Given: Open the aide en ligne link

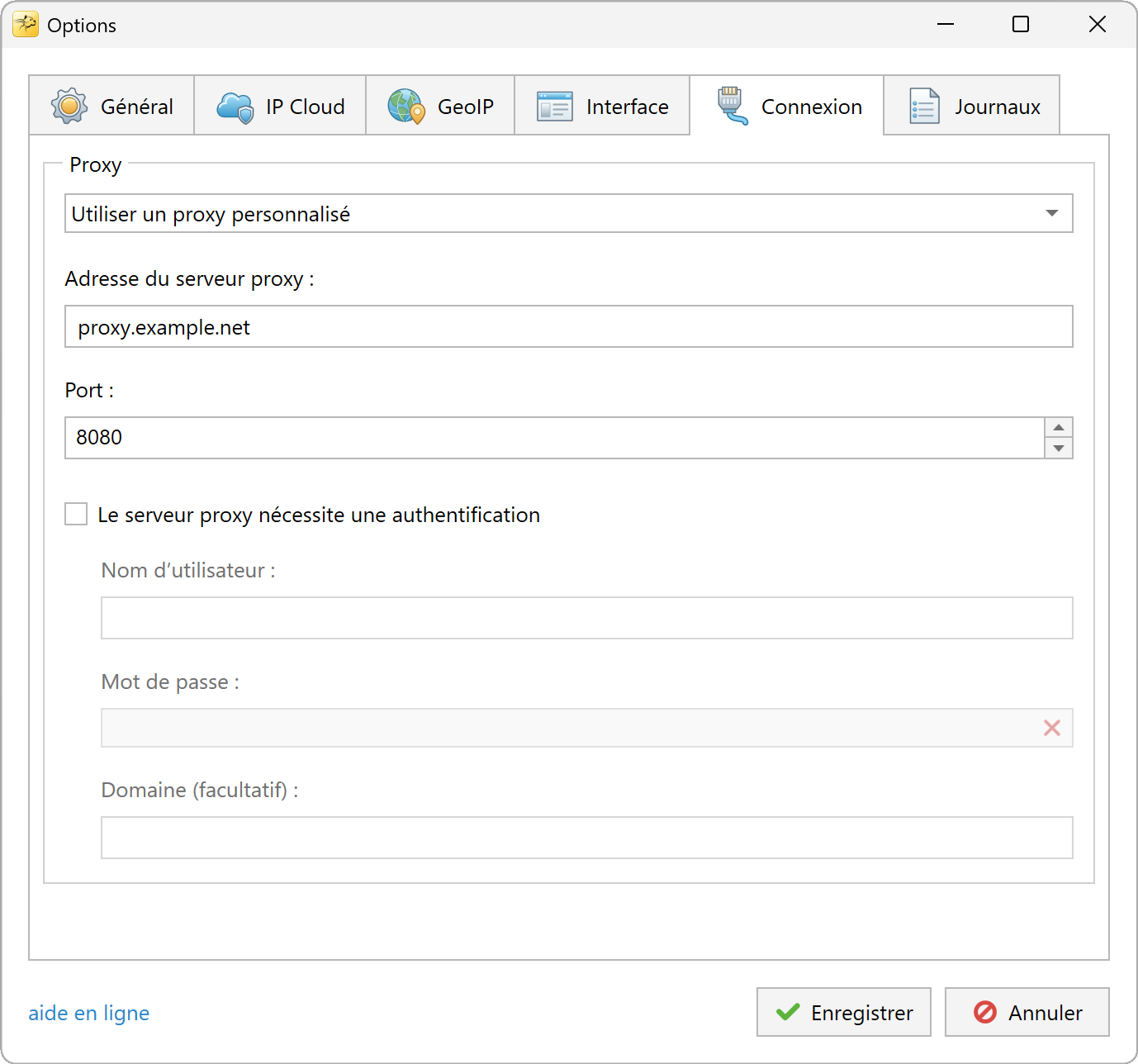Looking at the screenshot, I should coord(89,1013).
